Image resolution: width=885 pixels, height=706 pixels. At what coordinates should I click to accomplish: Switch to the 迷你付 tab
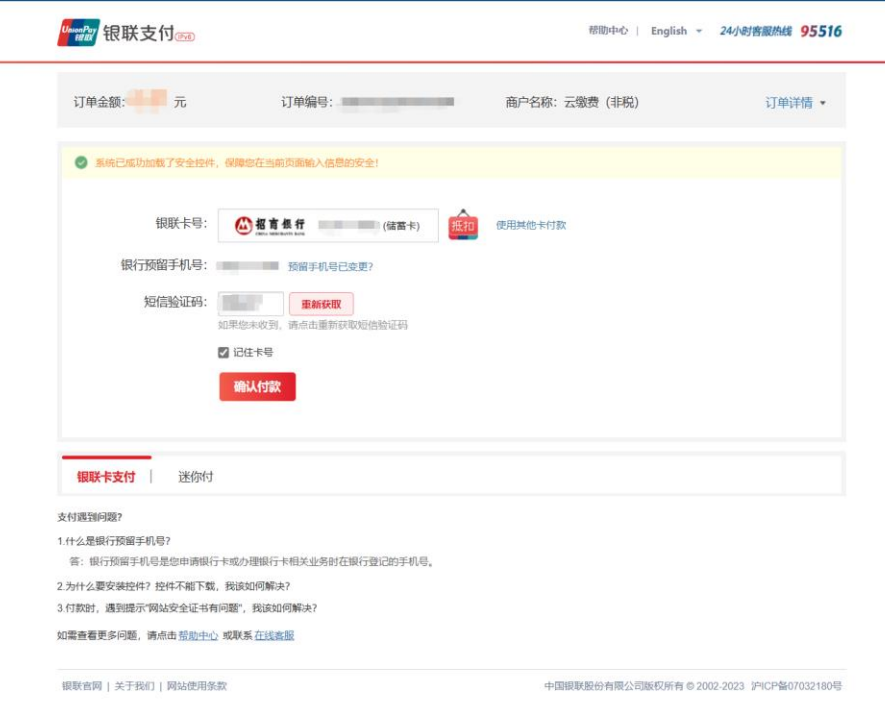pyautogui.click(x=196, y=477)
